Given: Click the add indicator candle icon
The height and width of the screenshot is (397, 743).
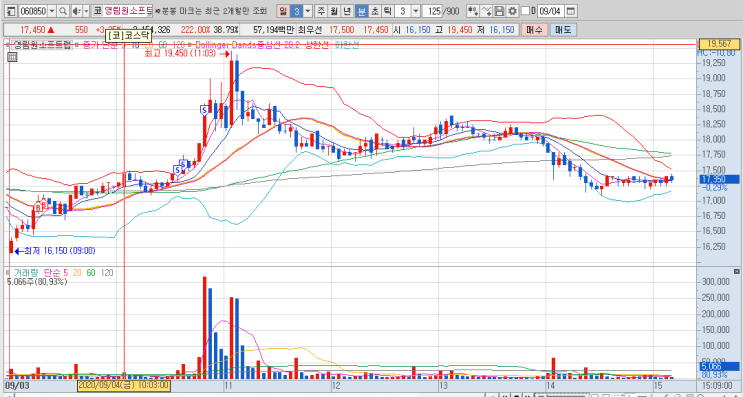Looking at the screenshot, I should [472, 10].
